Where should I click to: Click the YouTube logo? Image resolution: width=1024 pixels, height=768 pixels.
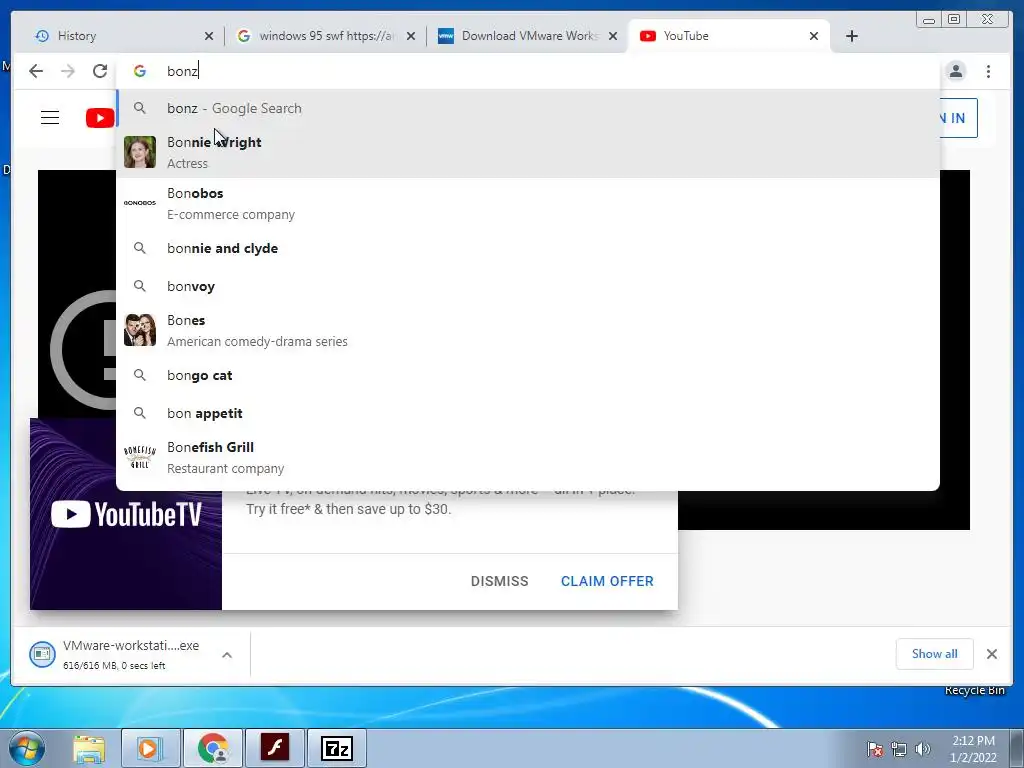pos(100,118)
